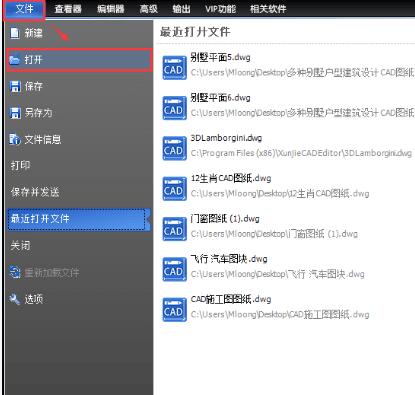Viewport: 415px width, 395px height.
Task: Open recent file 12生肖CAD图纸.dwg
Action: point(231,178)
